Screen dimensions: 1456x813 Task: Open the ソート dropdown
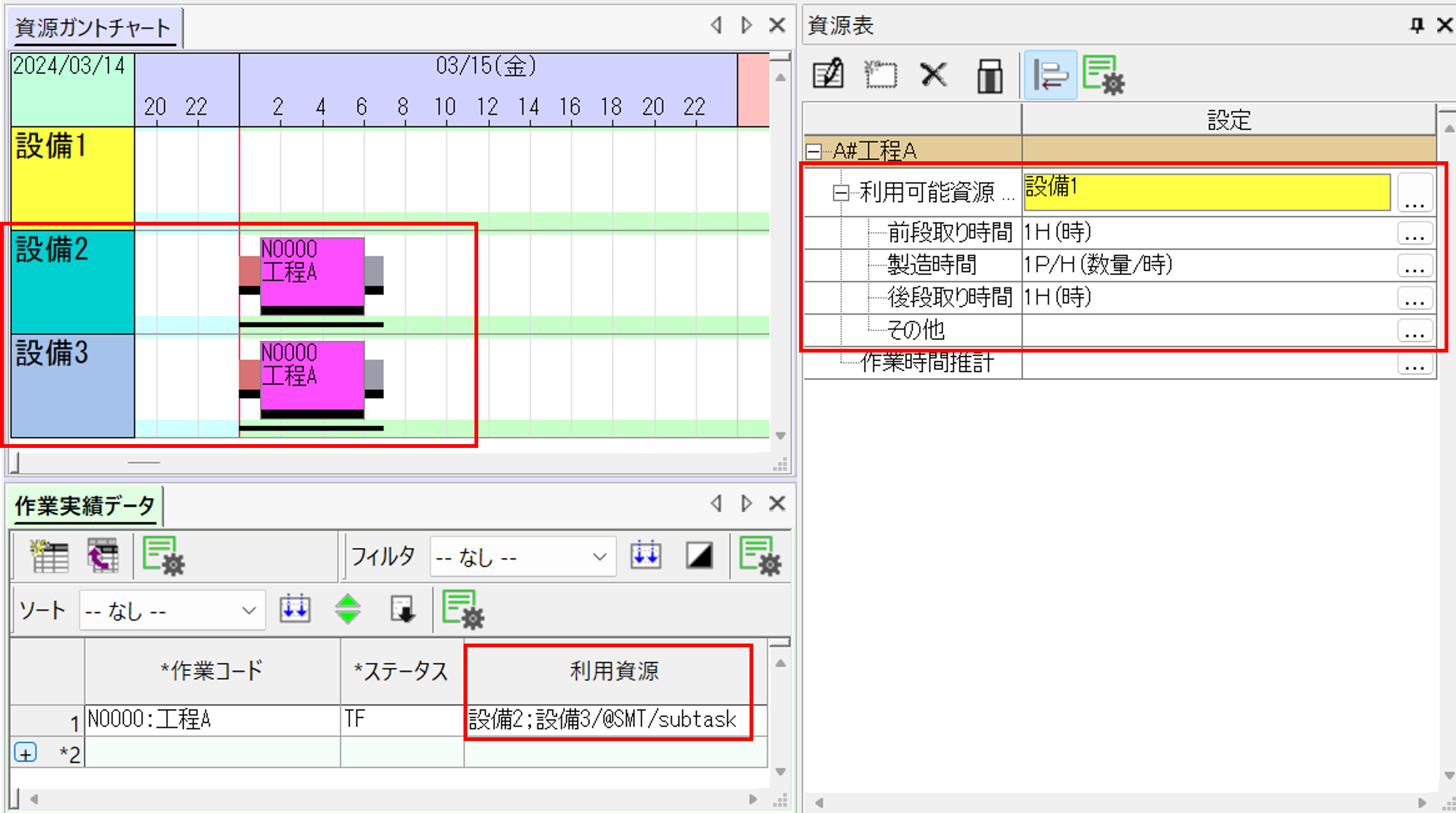248,611
